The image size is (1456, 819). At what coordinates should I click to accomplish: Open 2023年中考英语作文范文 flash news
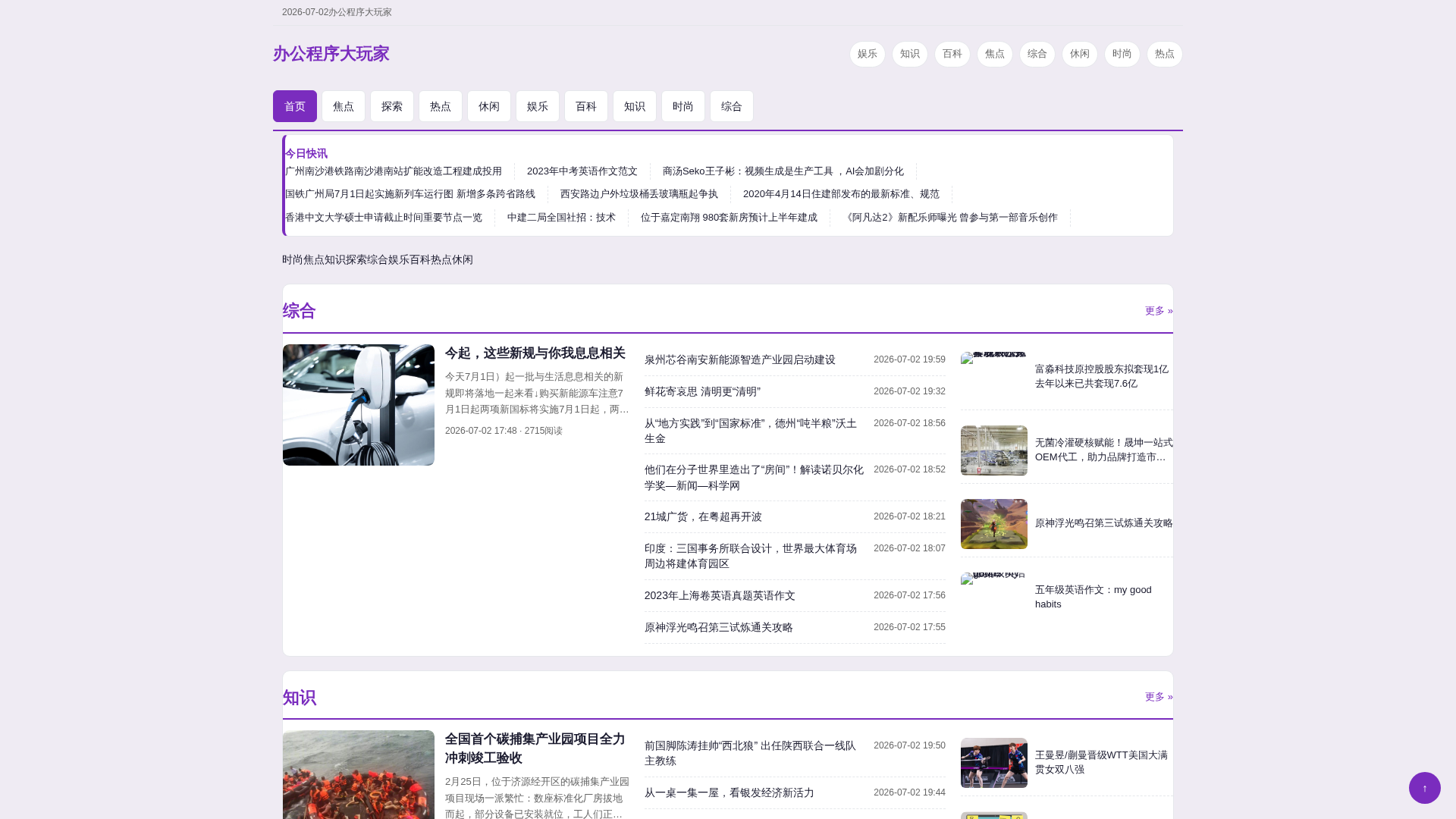582,171
